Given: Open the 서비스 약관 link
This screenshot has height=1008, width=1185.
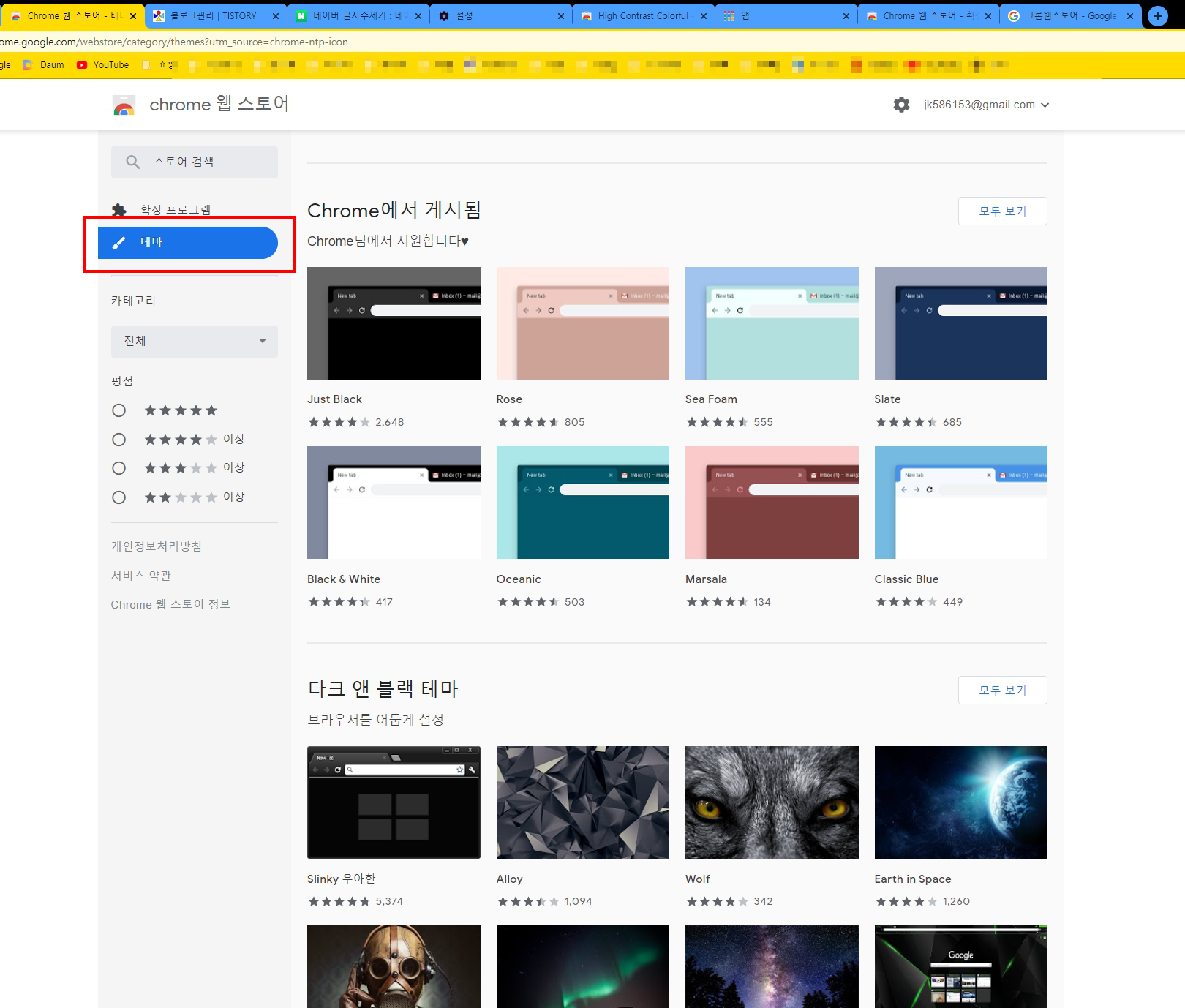Looking at the screenshot, I should pos(141,576).
